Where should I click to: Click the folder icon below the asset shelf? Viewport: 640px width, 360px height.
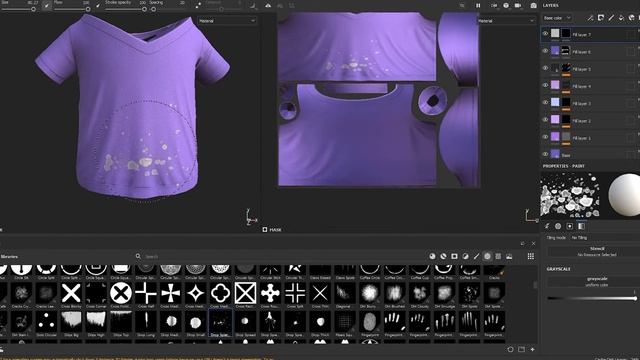pyautogui.click(x=522, y=349)
